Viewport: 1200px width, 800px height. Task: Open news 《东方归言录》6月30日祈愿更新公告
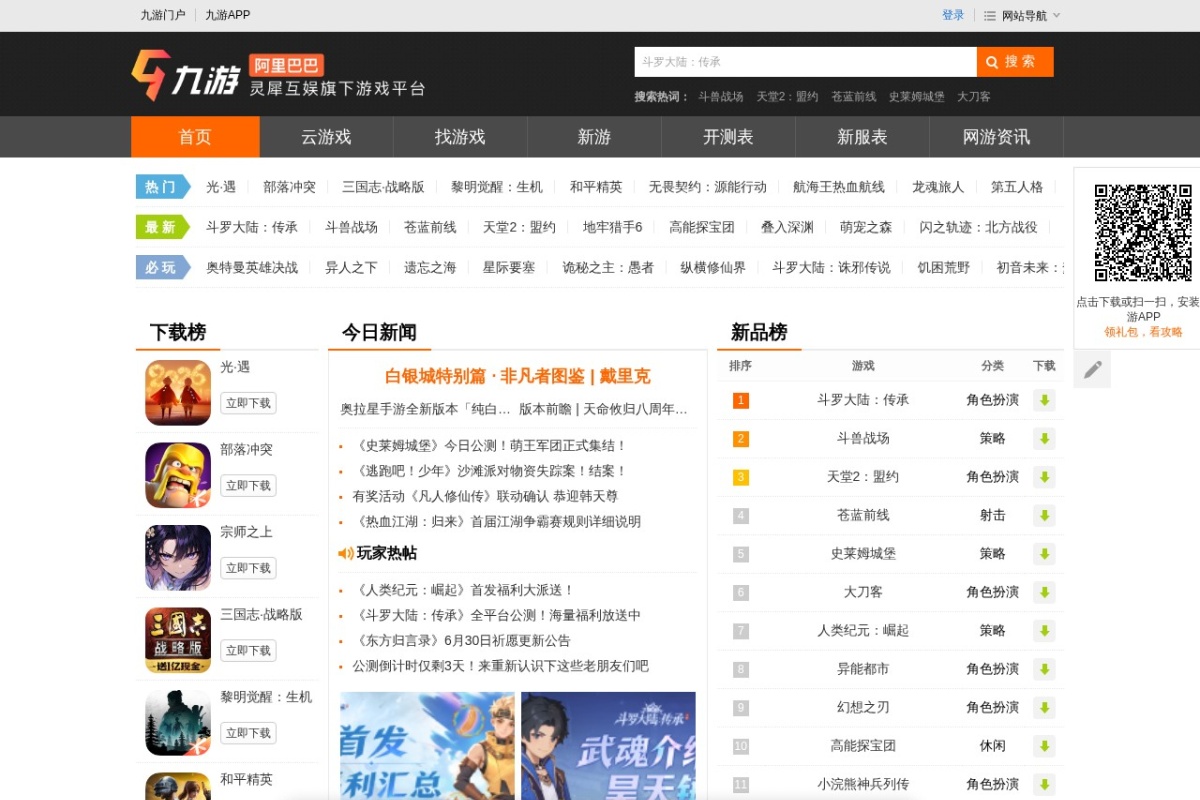click(x=462, y=641)
